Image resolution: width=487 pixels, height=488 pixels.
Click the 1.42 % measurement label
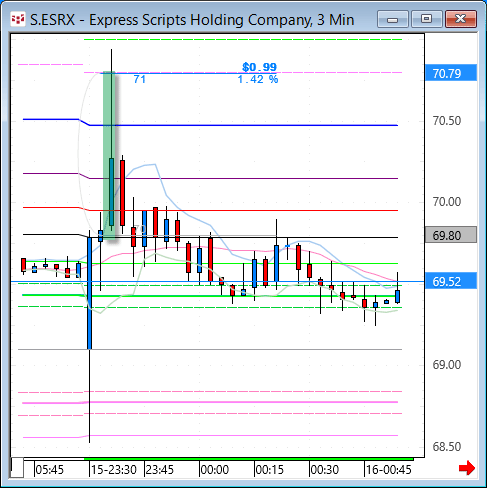(258, 79)
